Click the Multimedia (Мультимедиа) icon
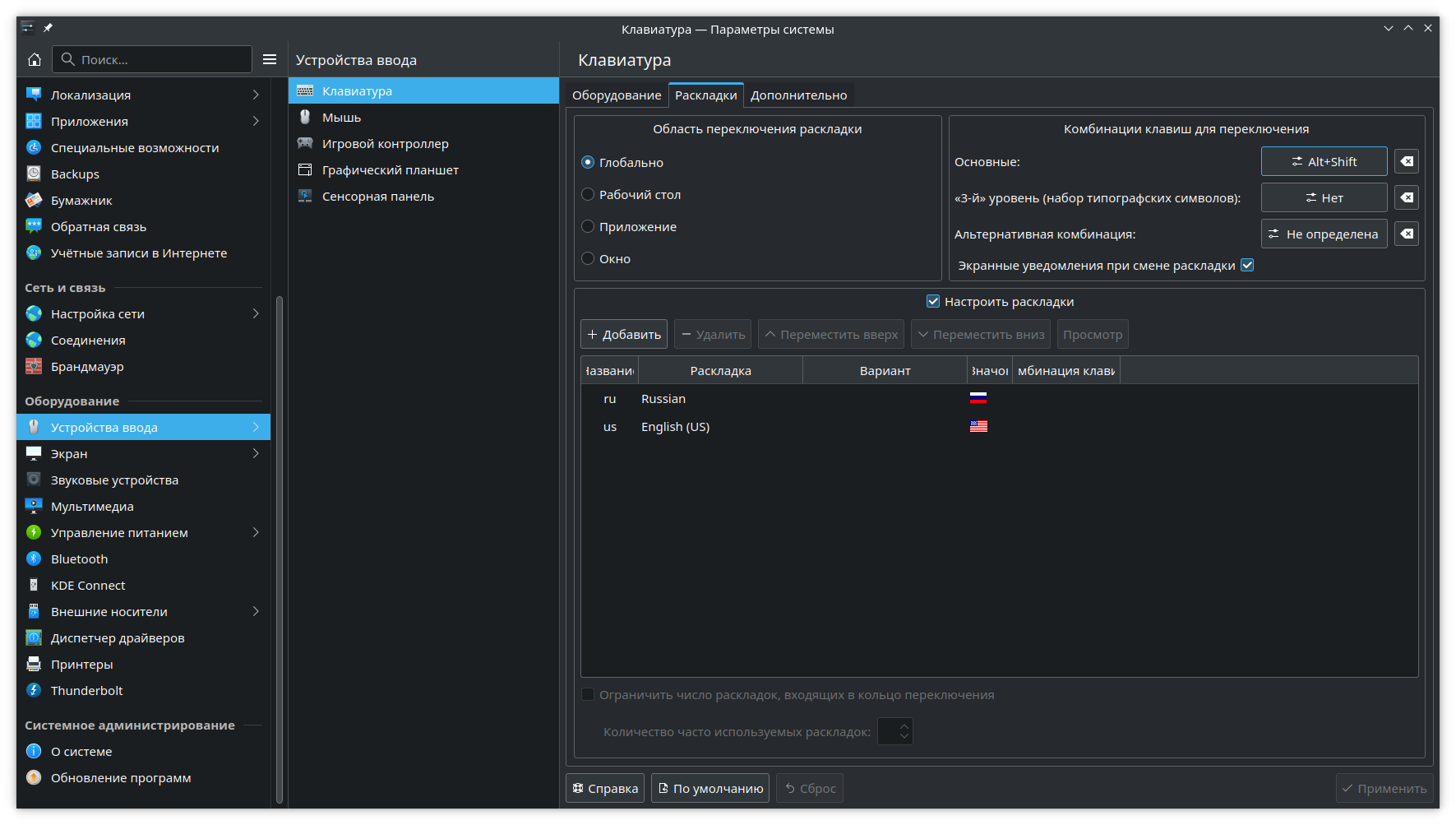The height and width of the screenshot is (825, 1456). [34, 506]
